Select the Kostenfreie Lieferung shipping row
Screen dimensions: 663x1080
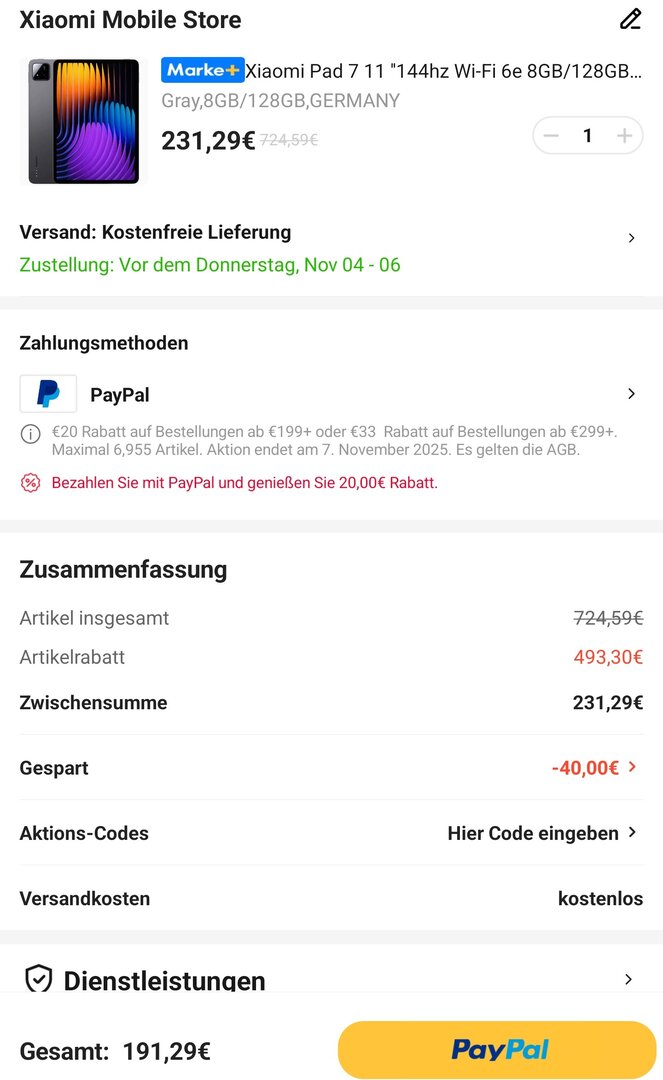[x=155, y=232]
